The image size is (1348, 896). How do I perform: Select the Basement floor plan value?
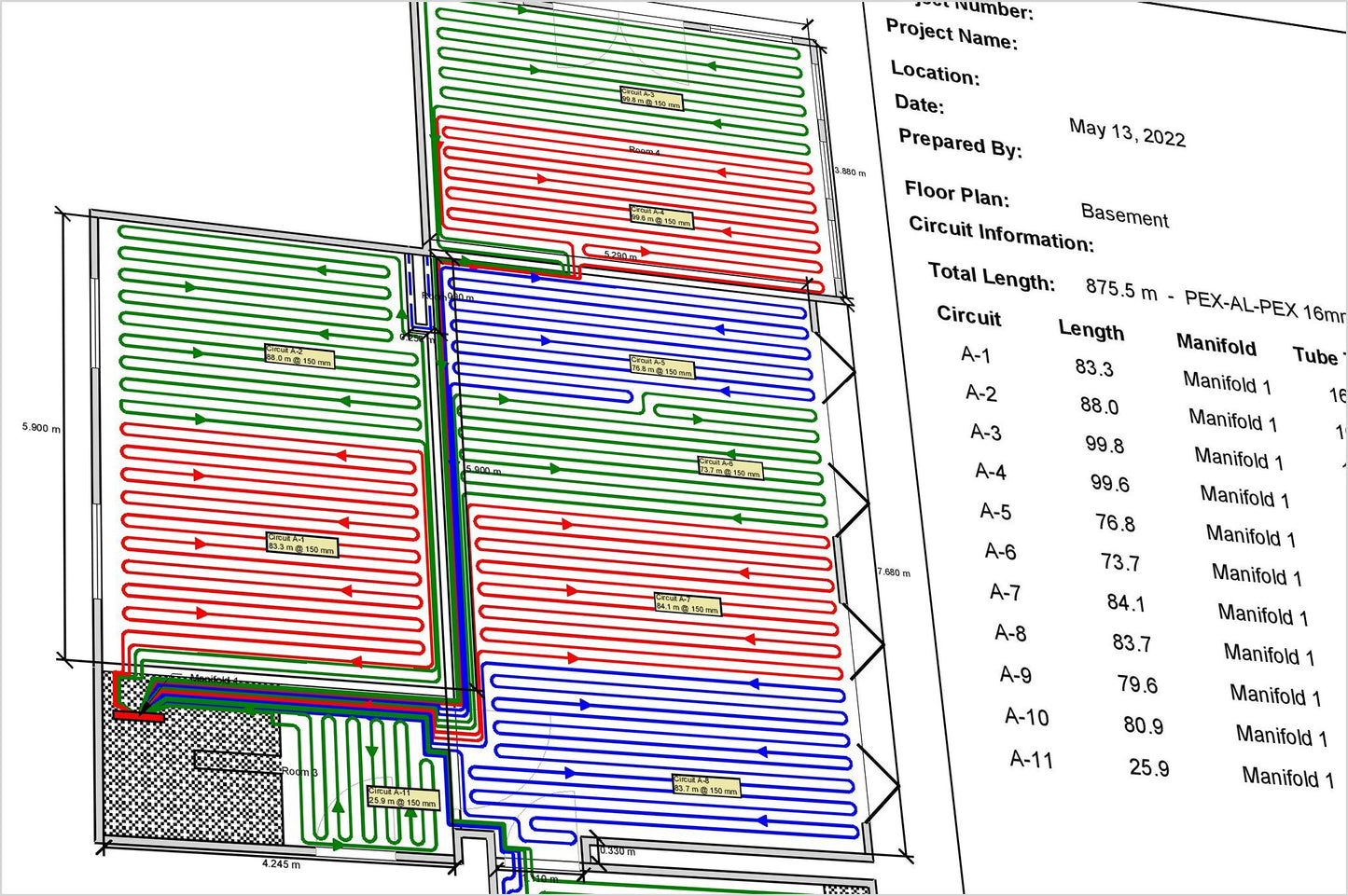[1124, 215]
